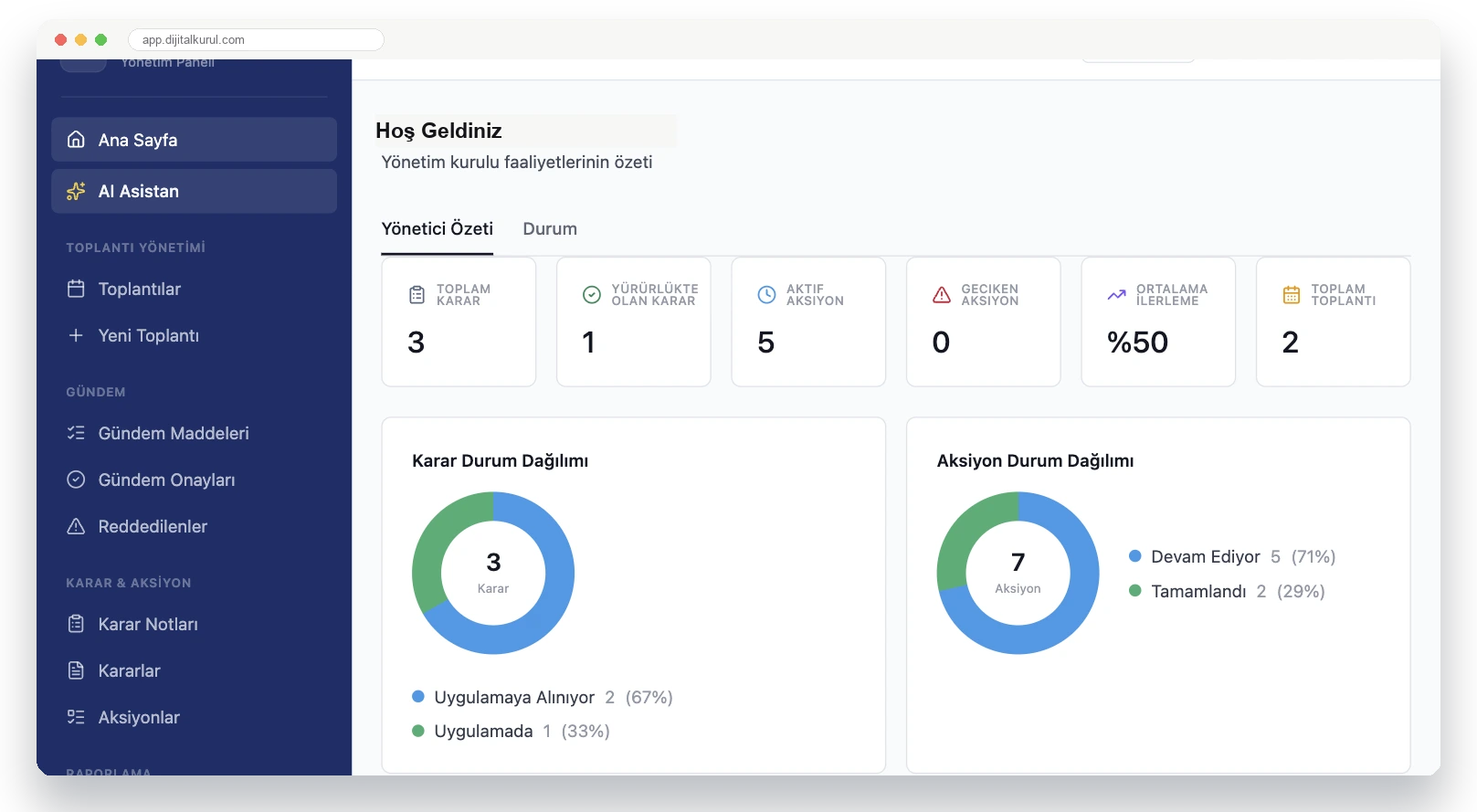Click the Ana Sayfa home icon
Image resolution: width=1477 pixels, height=812 pixels.
pos(76,140)
